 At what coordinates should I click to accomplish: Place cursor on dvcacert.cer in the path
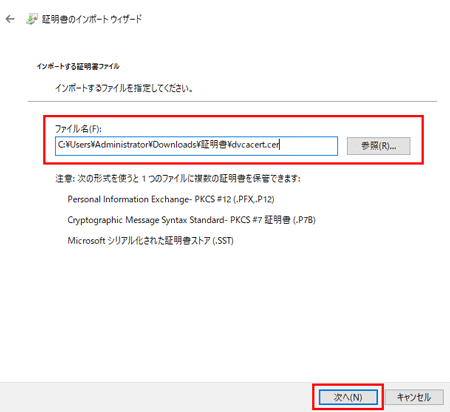pos(255,145)
